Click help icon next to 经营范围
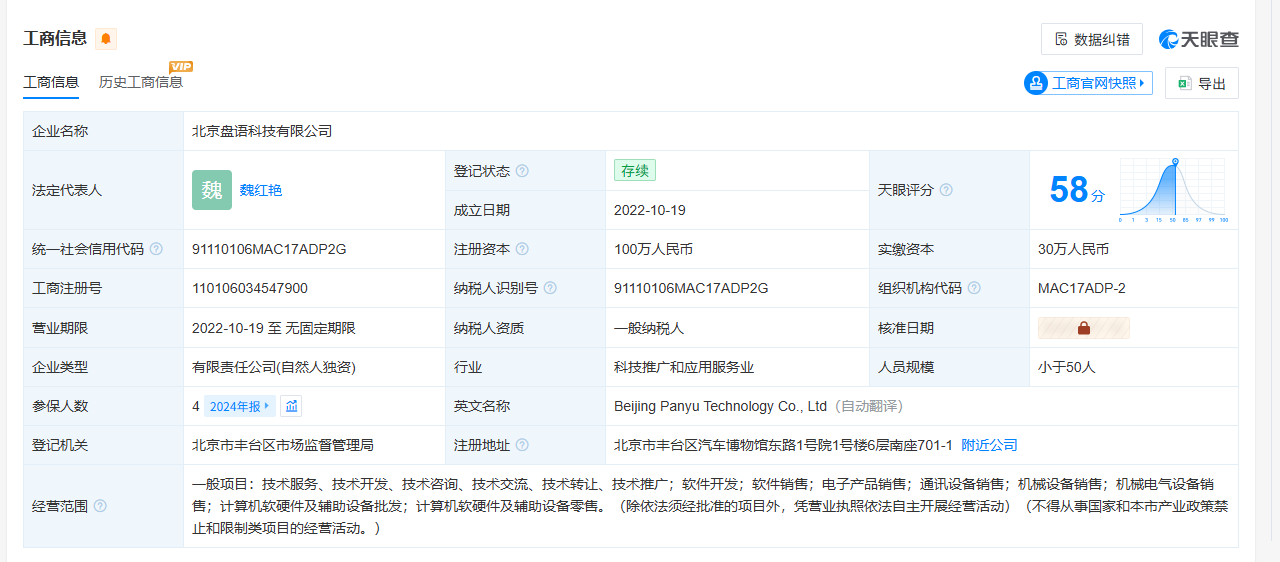This screenshot has width=1280, height=562. click(x=100, y=506)
